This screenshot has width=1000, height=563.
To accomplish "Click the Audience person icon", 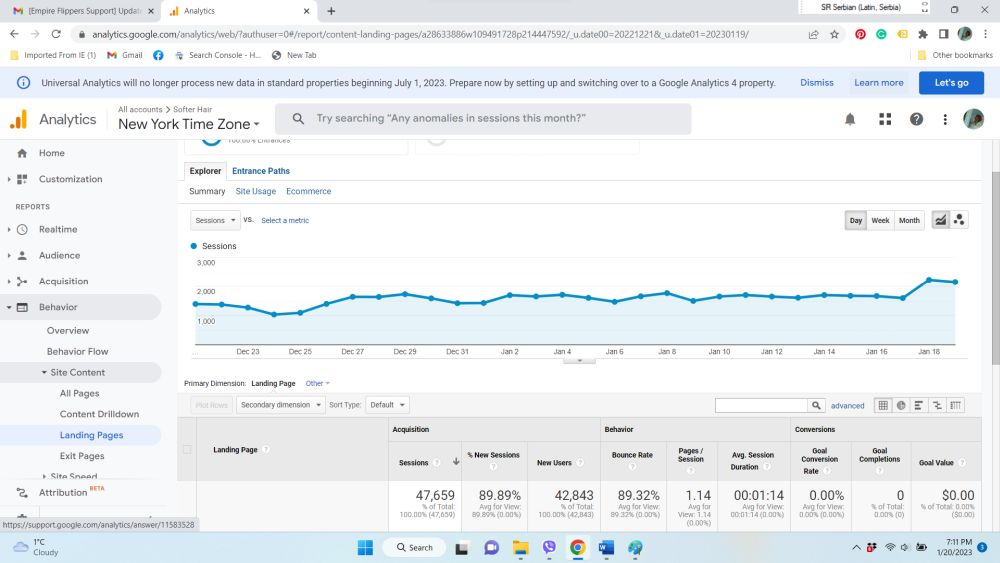I will pos(22,256).
